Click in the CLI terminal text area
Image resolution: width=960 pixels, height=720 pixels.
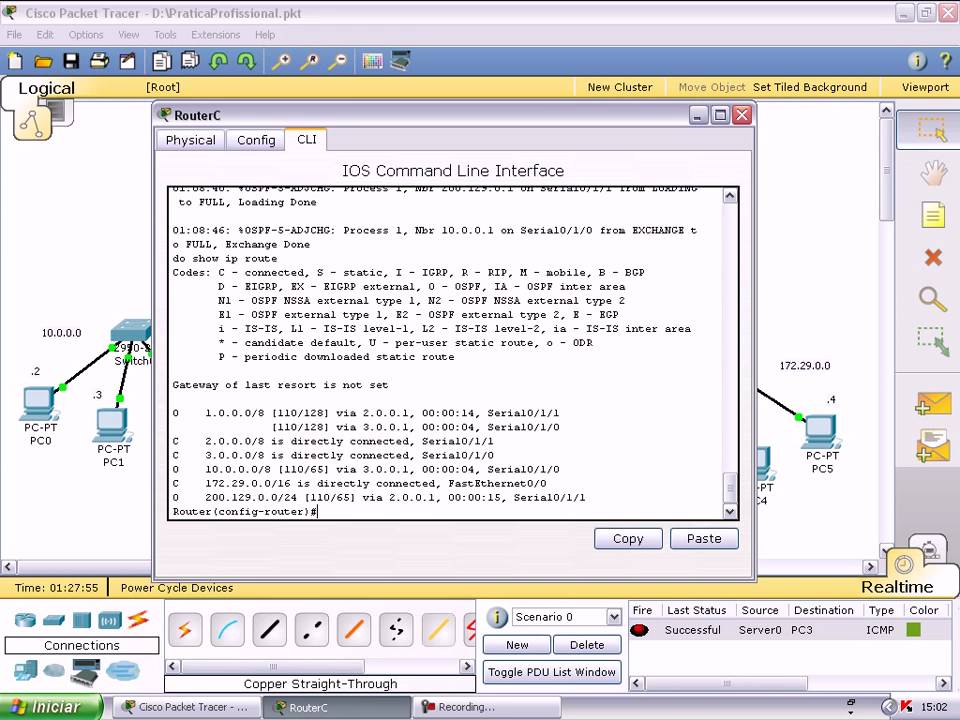click(x=445, y=353)
